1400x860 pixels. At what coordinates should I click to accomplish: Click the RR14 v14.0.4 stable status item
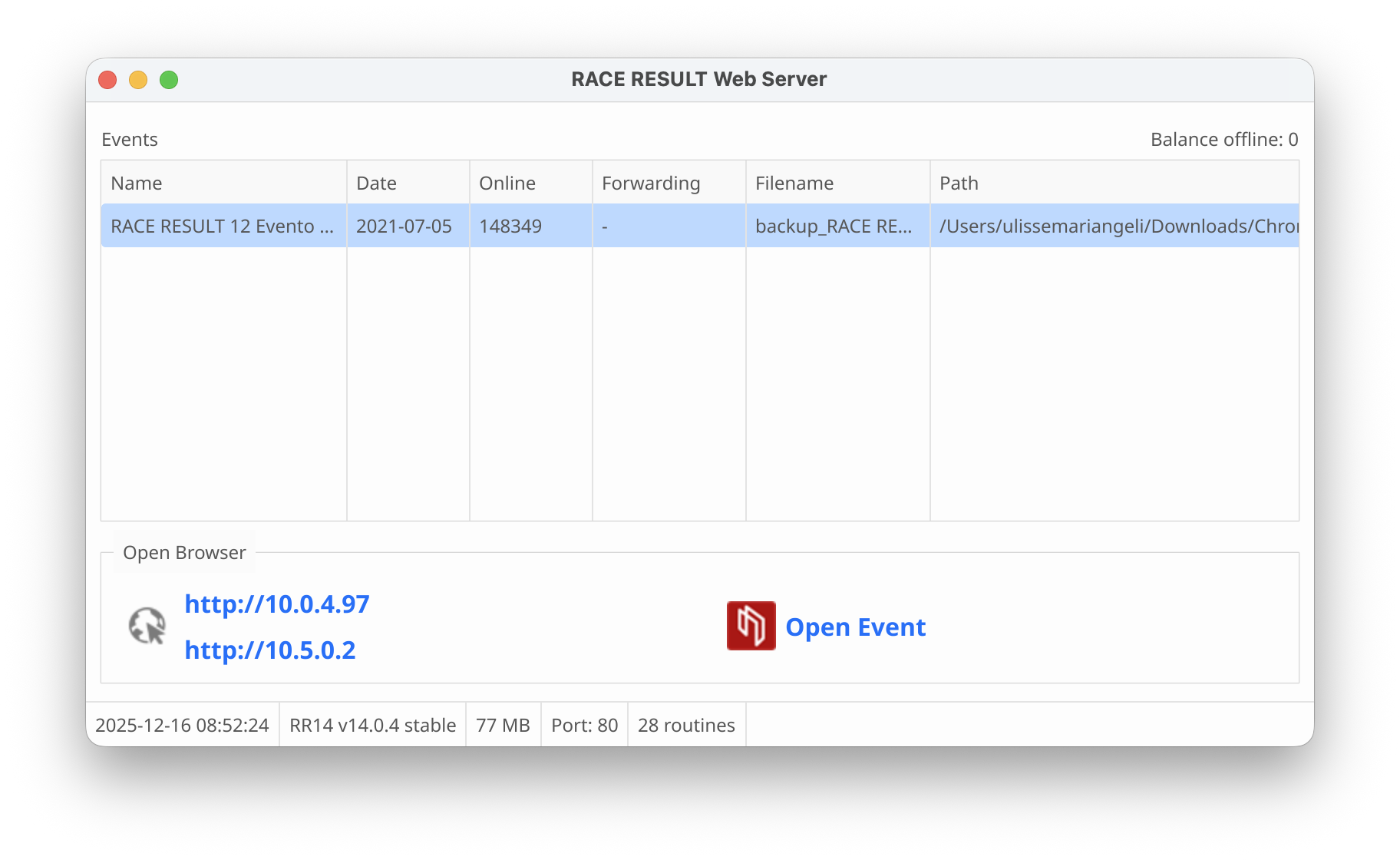[372, 726]
